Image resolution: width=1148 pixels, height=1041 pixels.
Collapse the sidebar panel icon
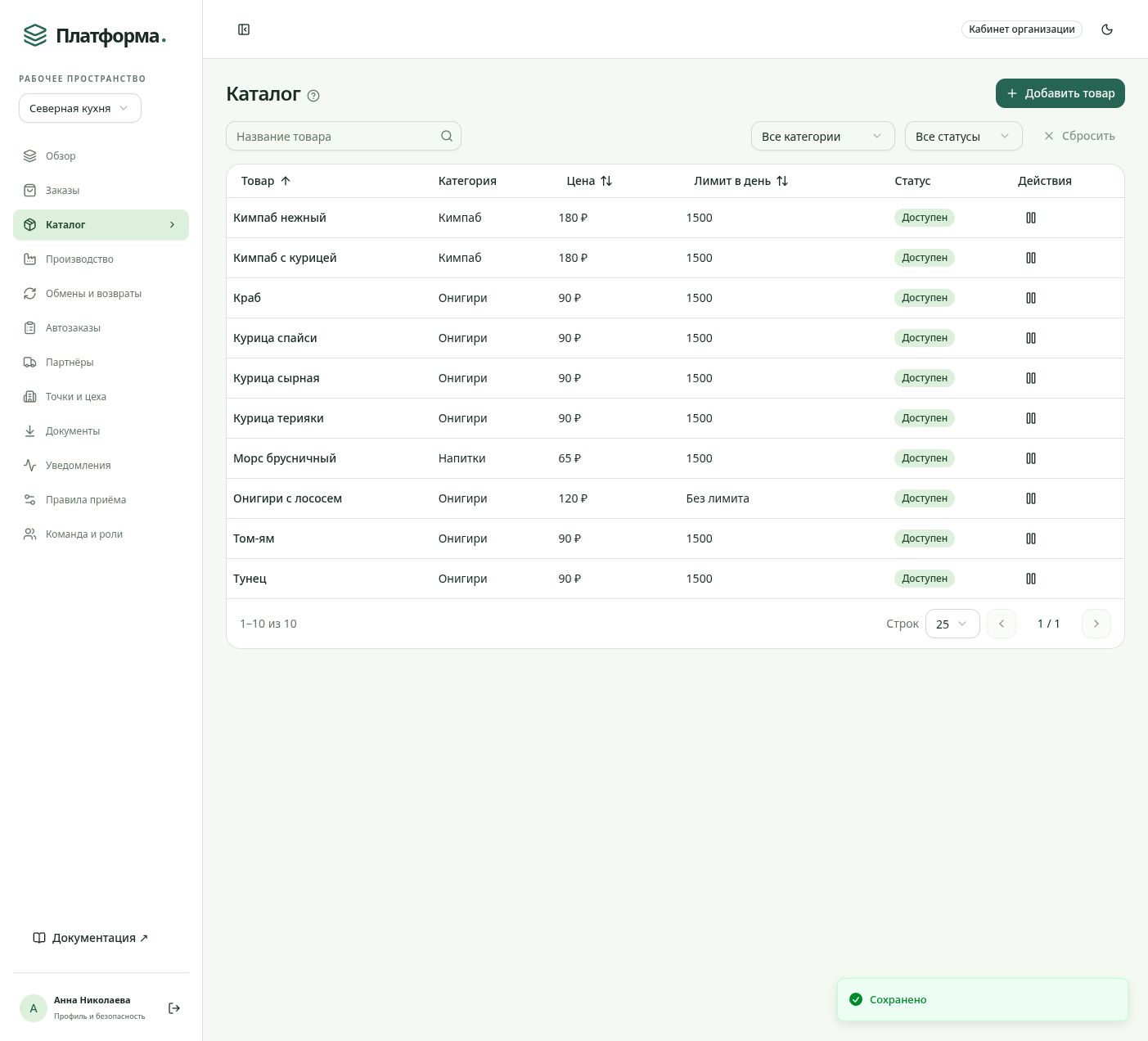244,29
